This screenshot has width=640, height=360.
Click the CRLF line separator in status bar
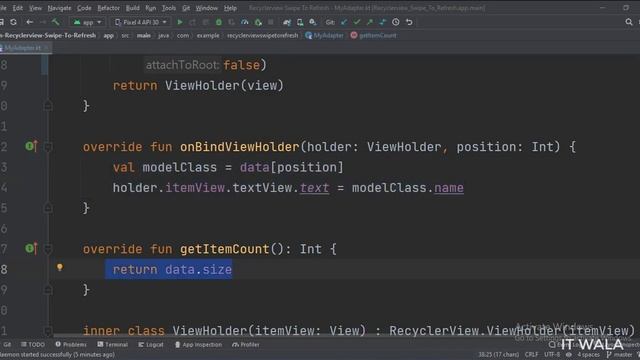tap(531, 354)
